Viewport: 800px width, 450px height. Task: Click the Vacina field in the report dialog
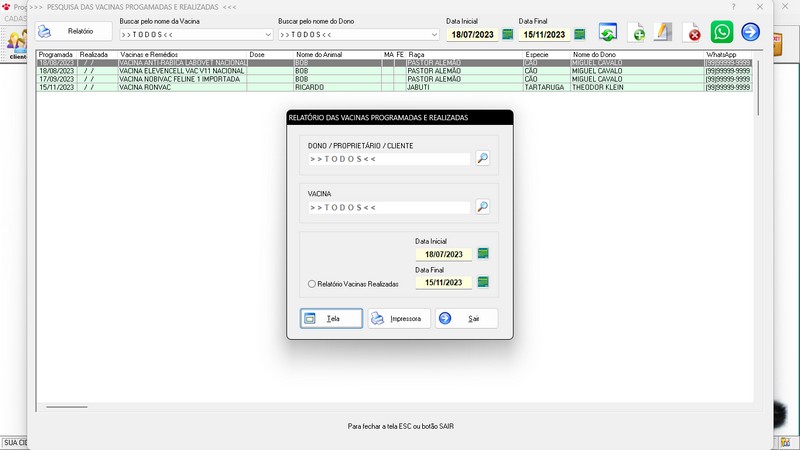coord(389,208)
